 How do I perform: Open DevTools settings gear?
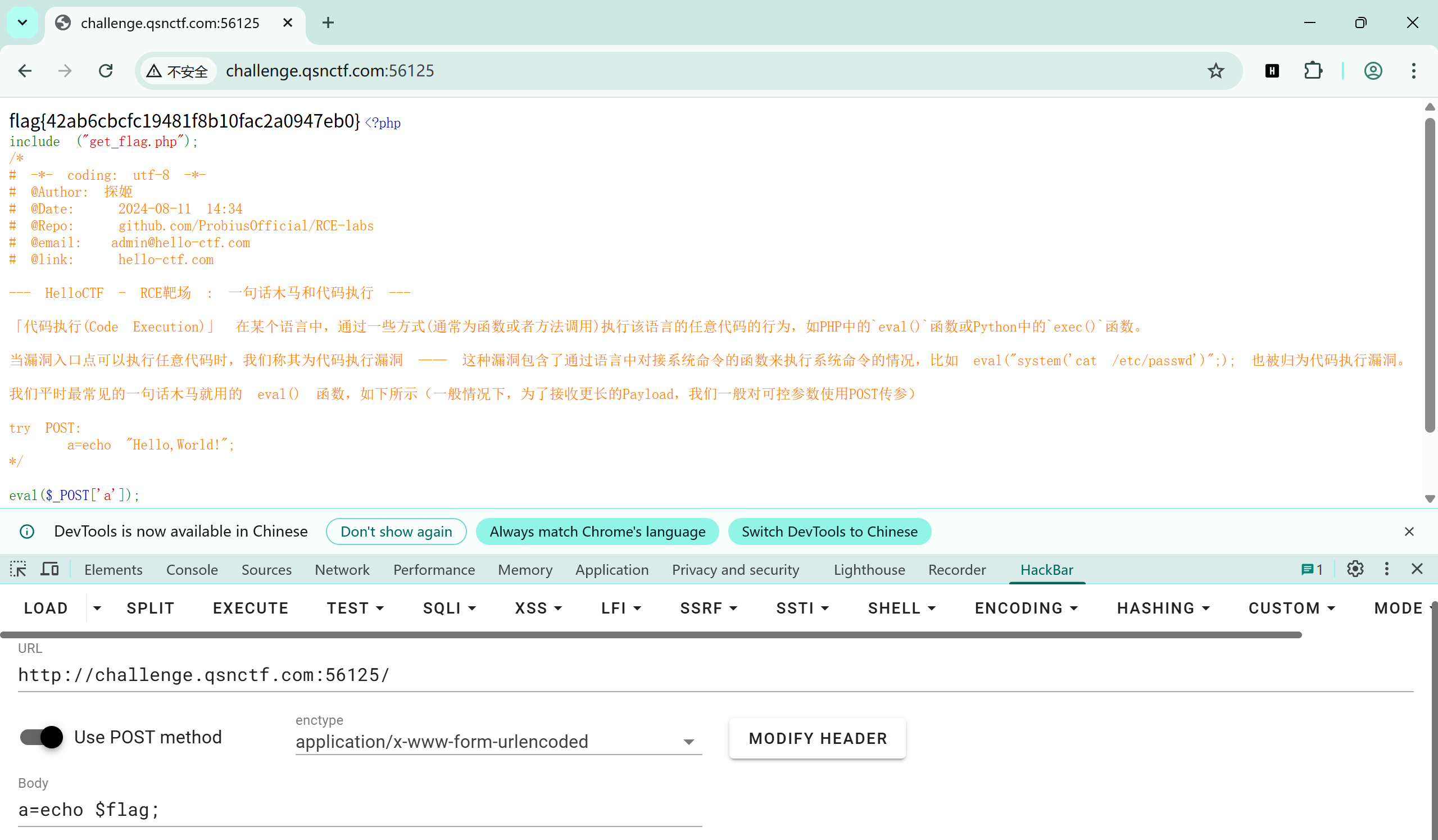[1355, 569]
